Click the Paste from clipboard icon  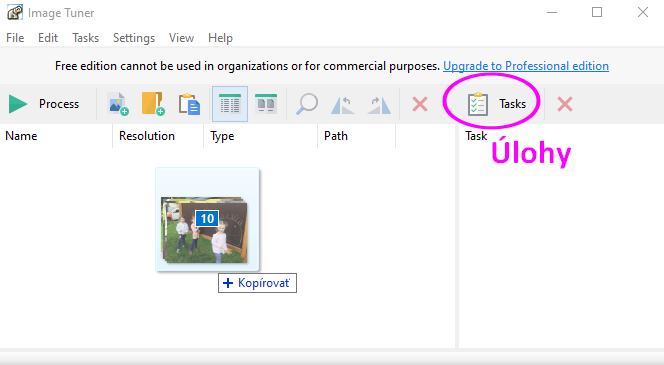[x=189, y=104]
